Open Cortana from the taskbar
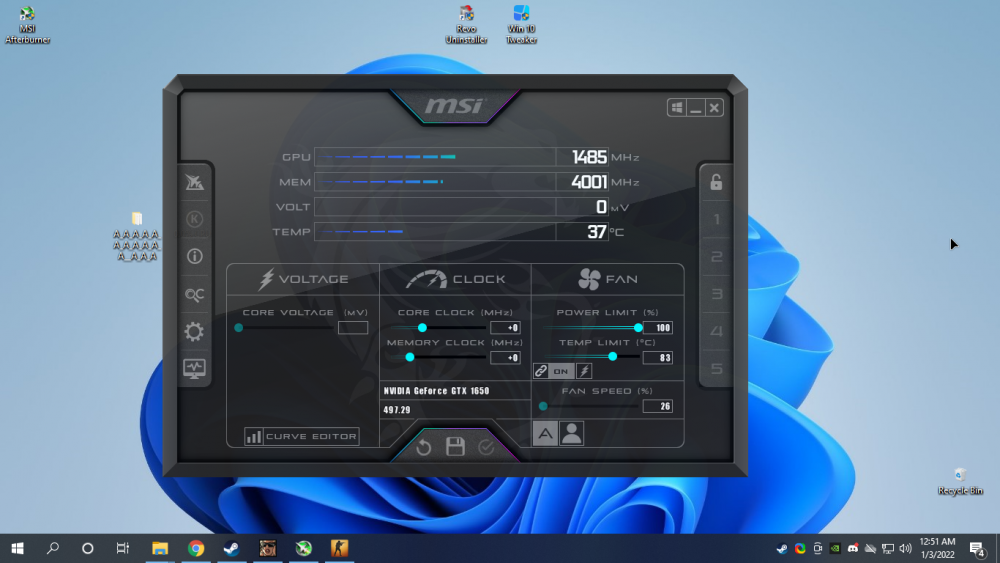Viewport: 1000px width, 563px height. [87, 548]
